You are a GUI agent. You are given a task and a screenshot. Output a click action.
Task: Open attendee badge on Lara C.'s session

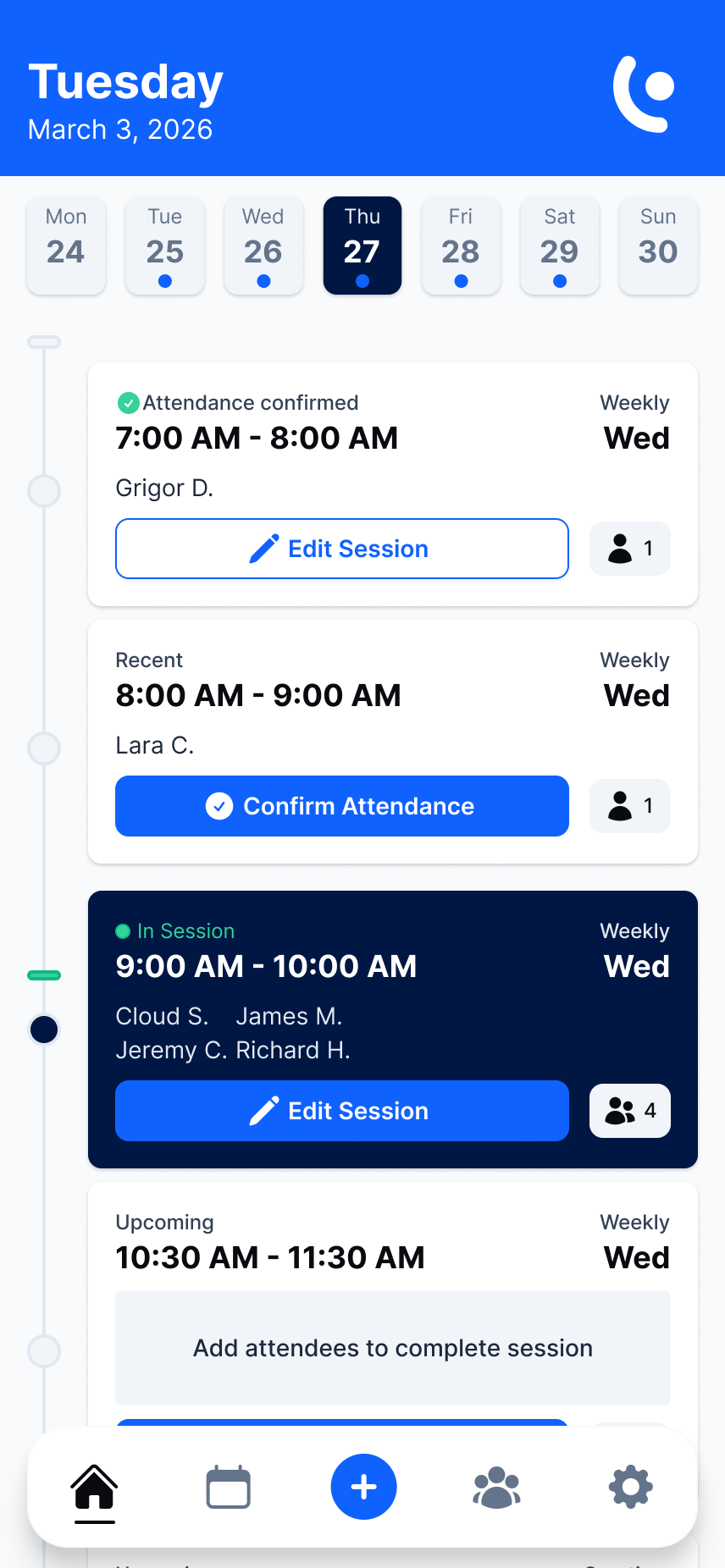(629, 806)
